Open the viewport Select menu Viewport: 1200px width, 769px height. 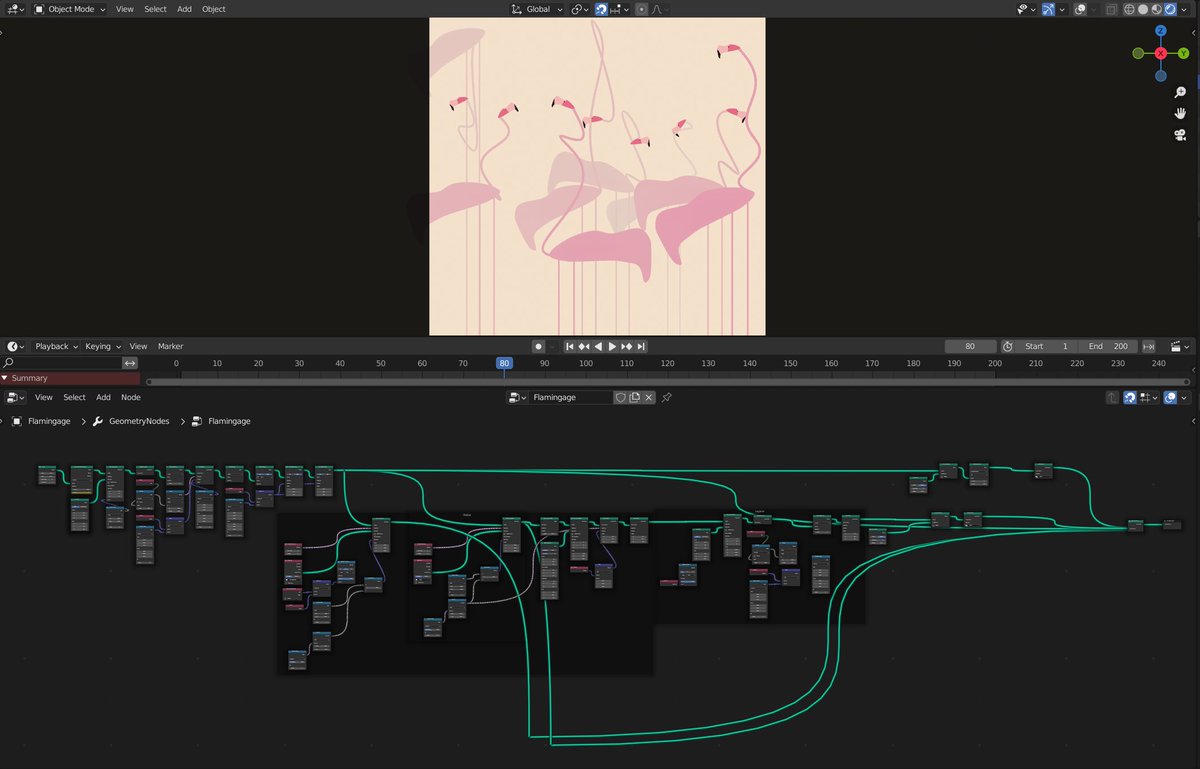point(155,9)
